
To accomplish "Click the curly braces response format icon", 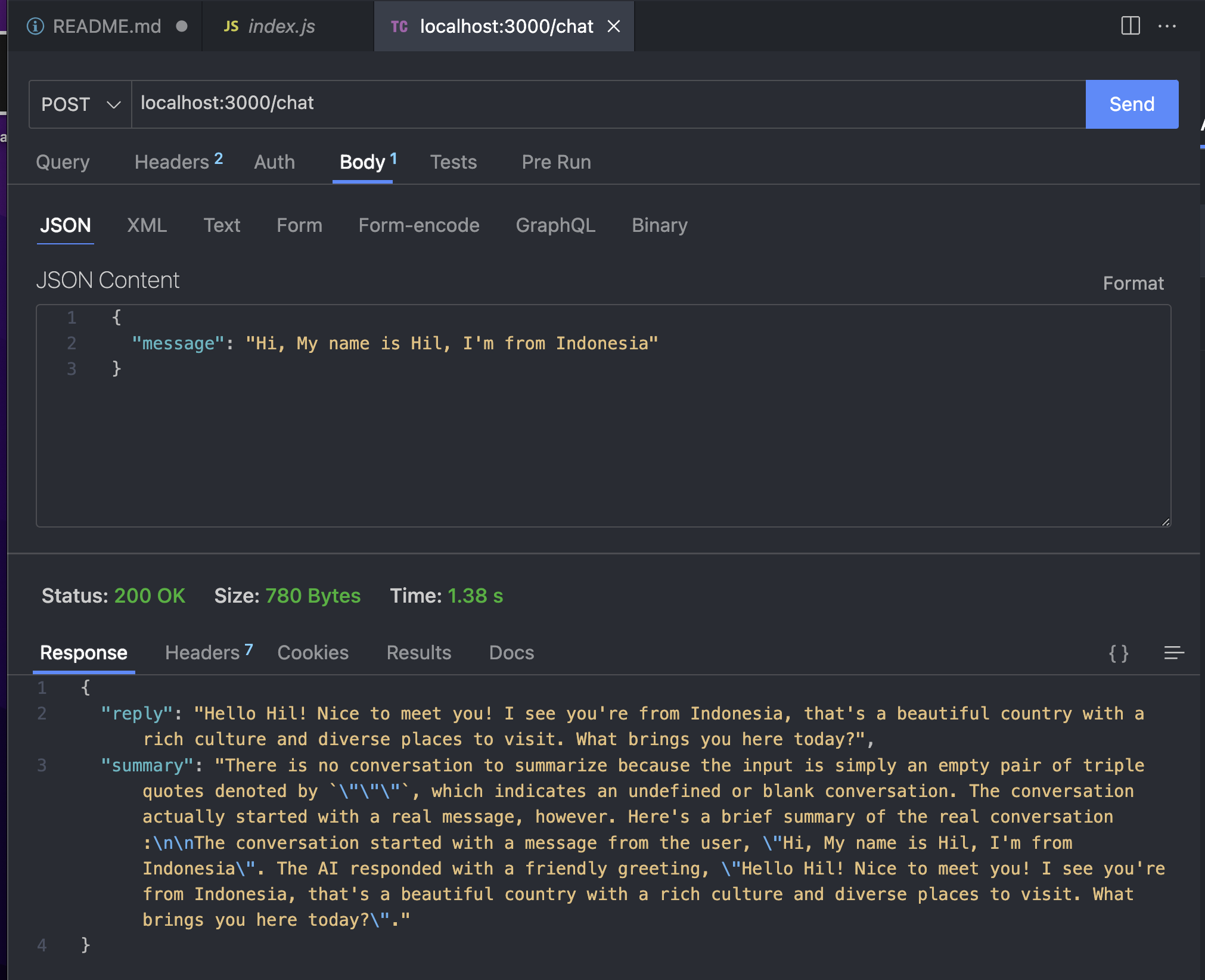I will [x=1118, y=653].
